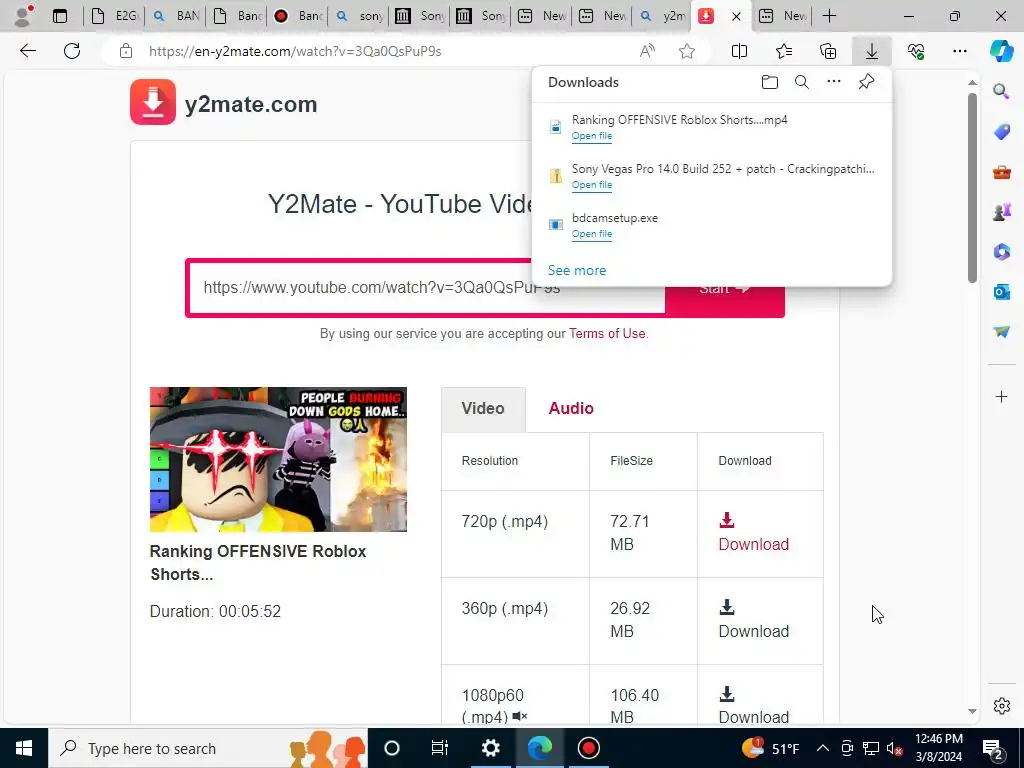1024x768 pixels.
Task: Open the Terms of Use link
Action: pos(607,334)
